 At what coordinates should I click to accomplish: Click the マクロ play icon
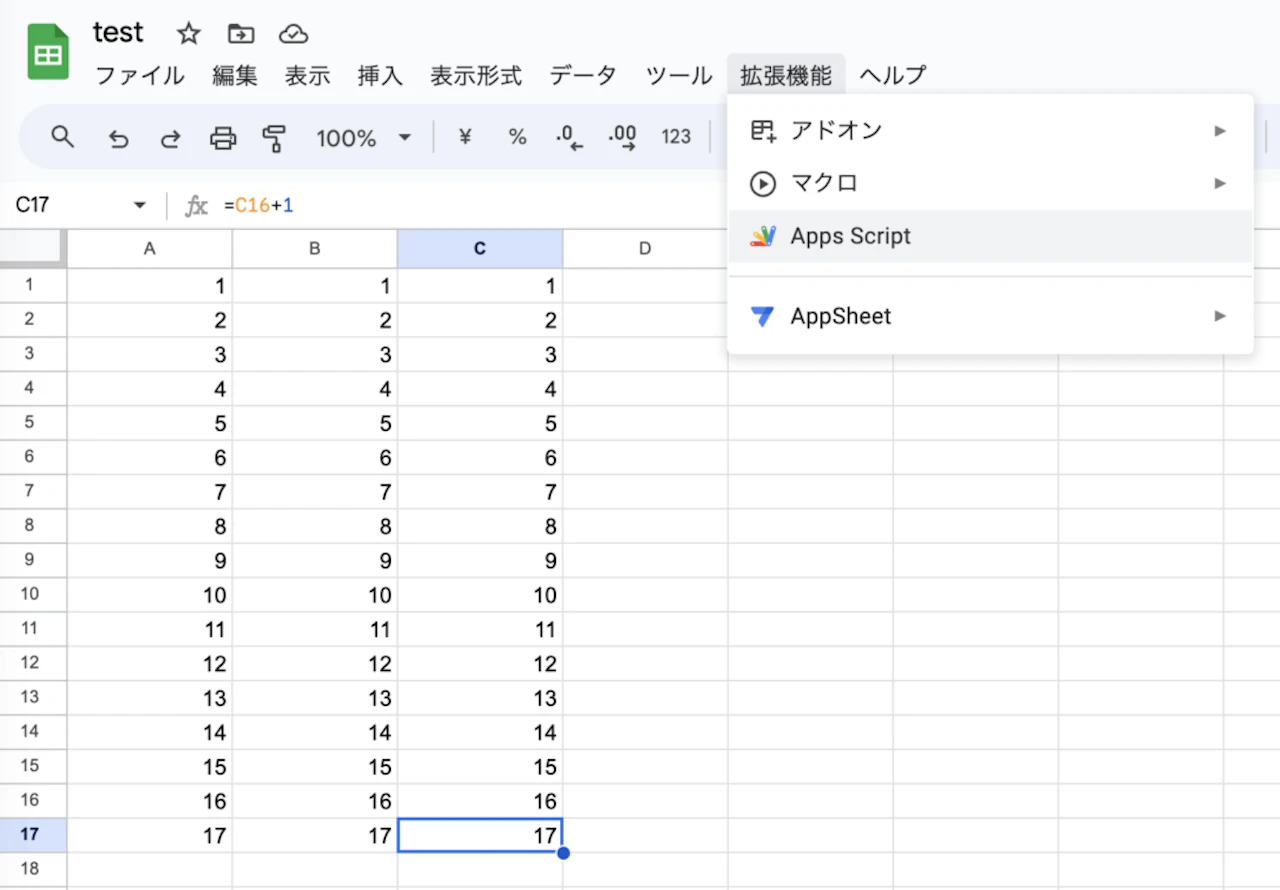(763, 183)
